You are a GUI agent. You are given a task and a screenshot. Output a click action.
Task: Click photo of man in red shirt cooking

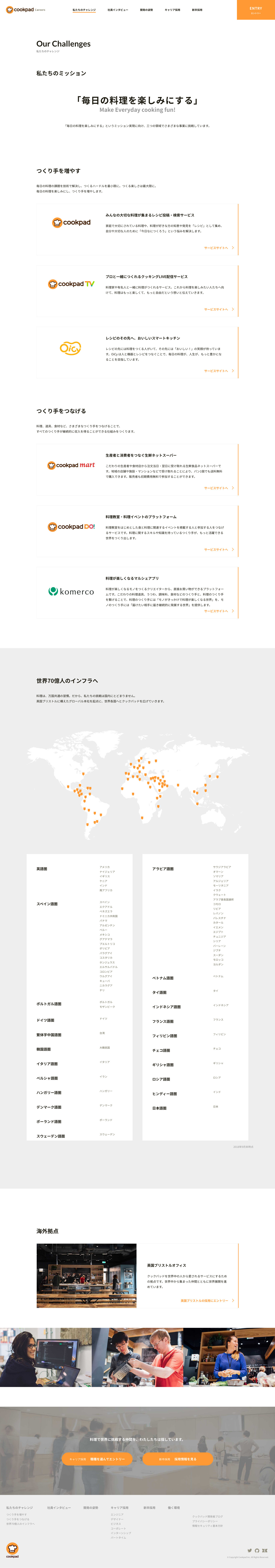137,1357
